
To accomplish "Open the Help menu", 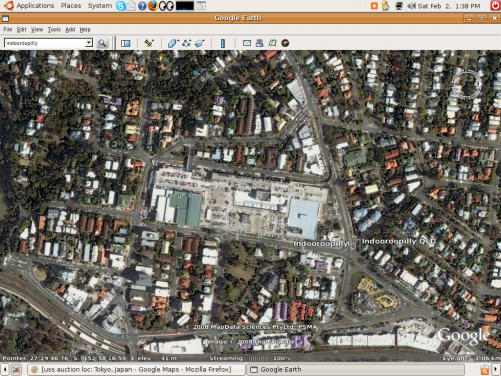I will point(85,30).
